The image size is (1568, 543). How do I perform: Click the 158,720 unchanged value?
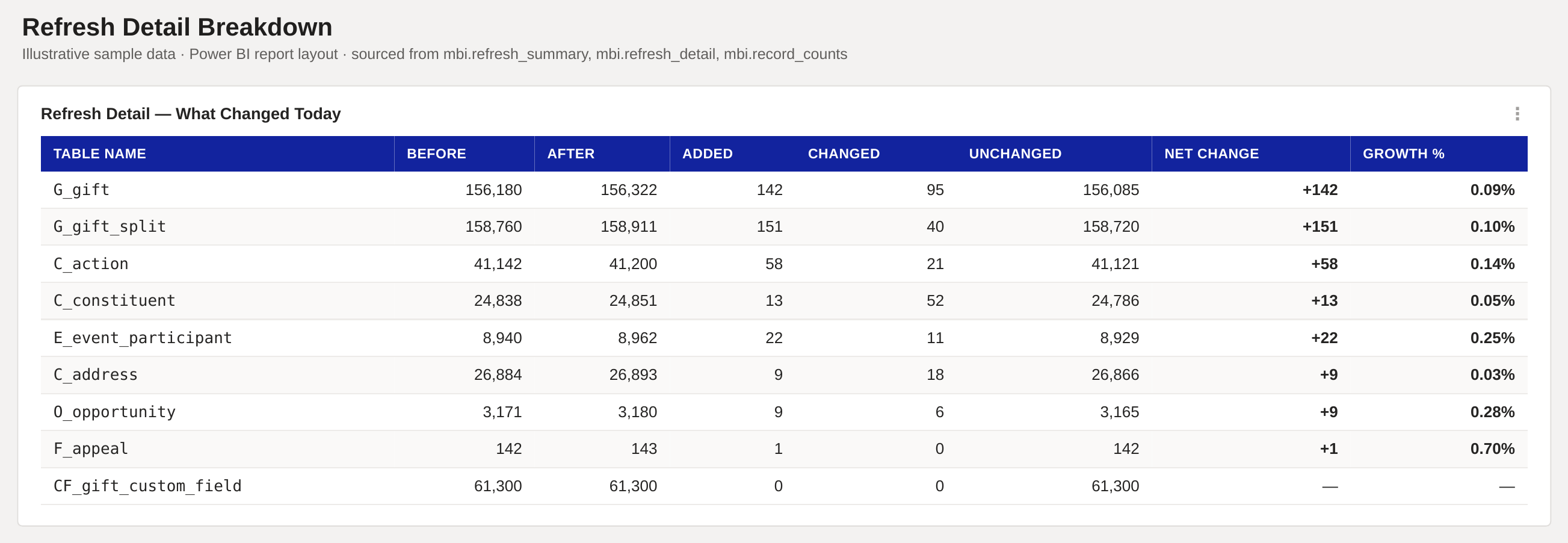pyautogui.click(x=1111, y=227)
